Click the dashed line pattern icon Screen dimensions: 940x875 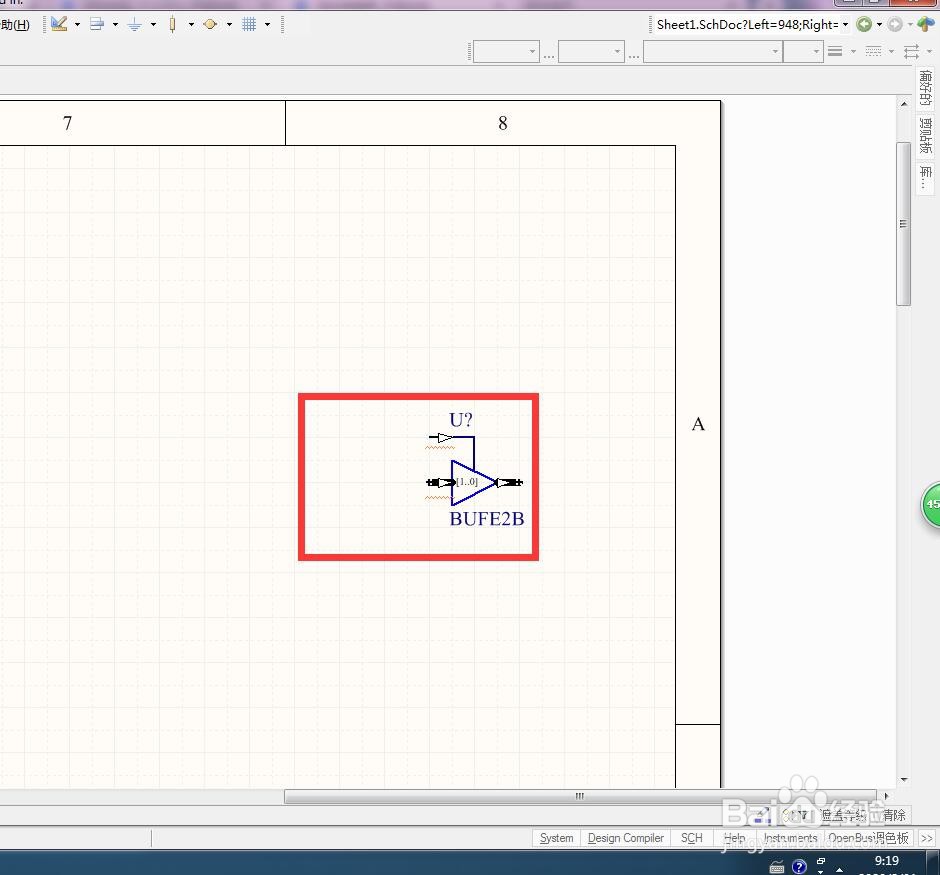(x=873, y=52)
